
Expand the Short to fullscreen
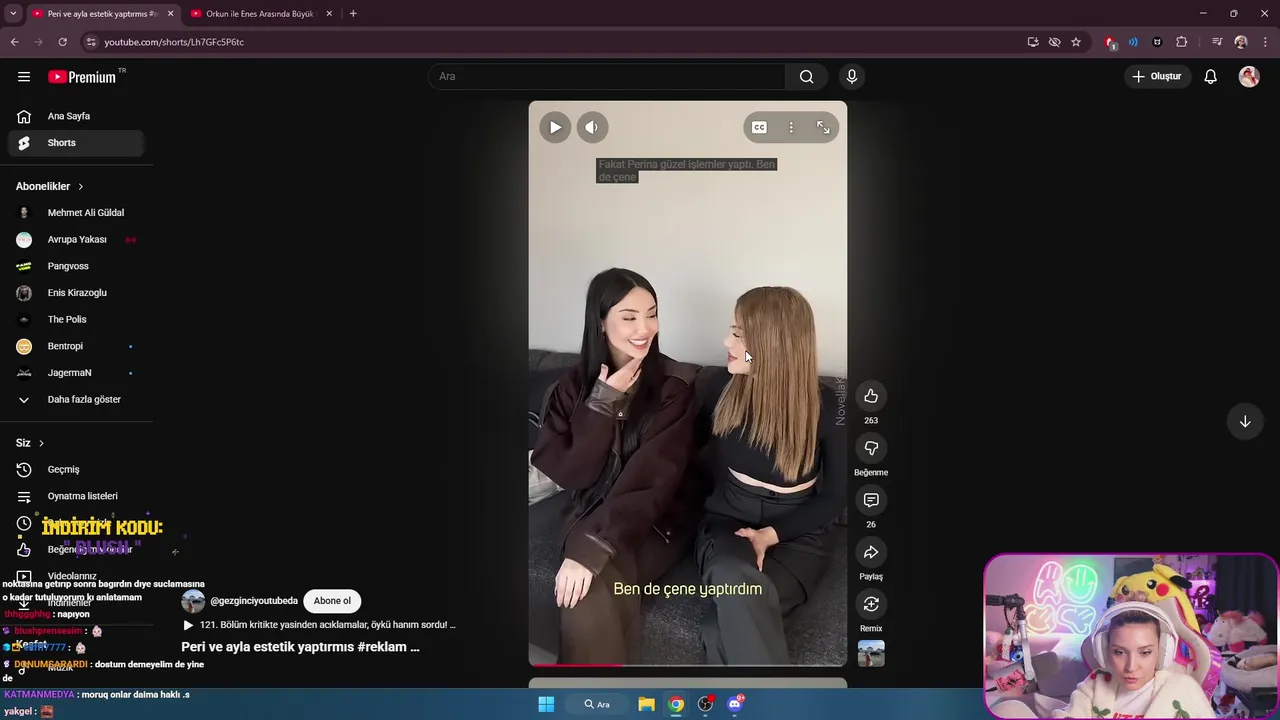pyautogui.click(x=823, y=127)
